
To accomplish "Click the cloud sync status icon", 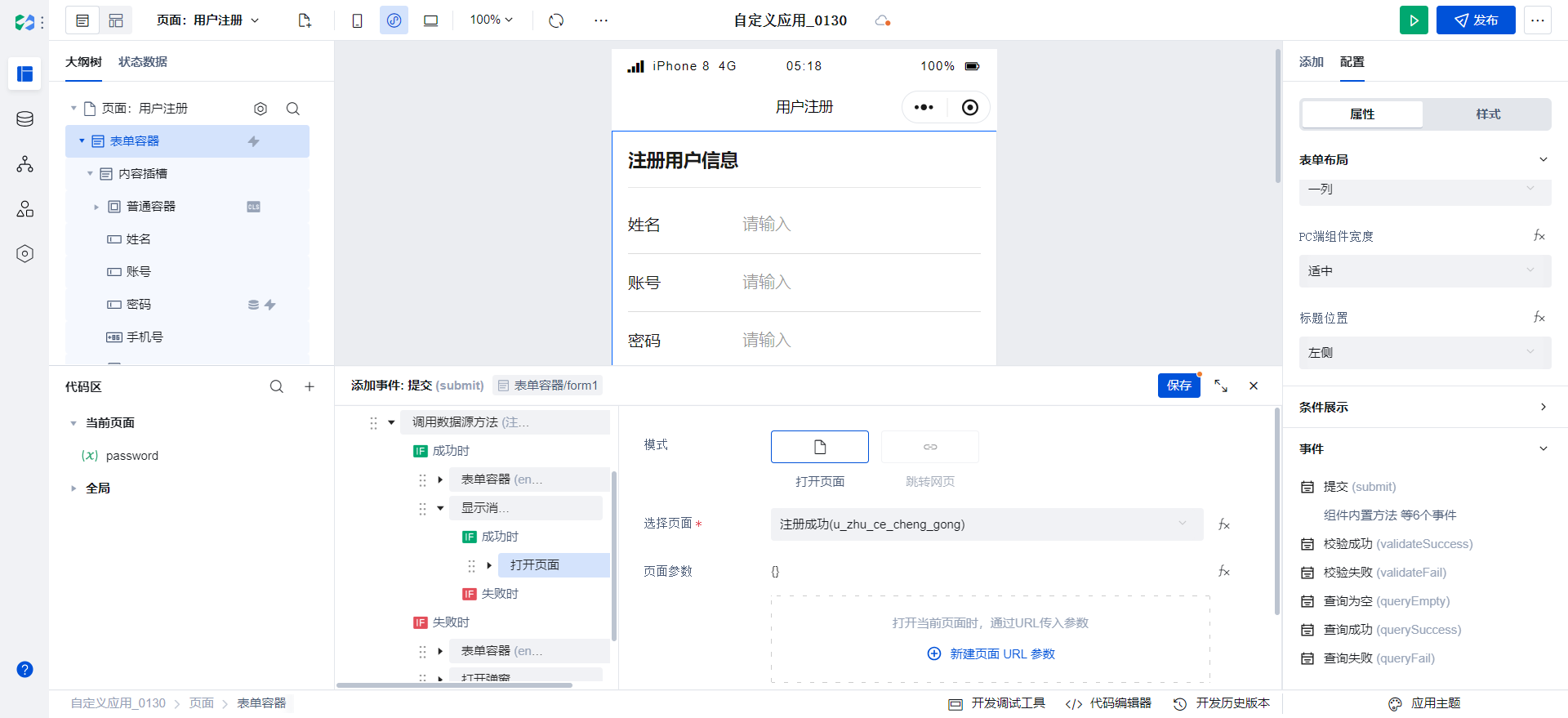I will 882,20.
